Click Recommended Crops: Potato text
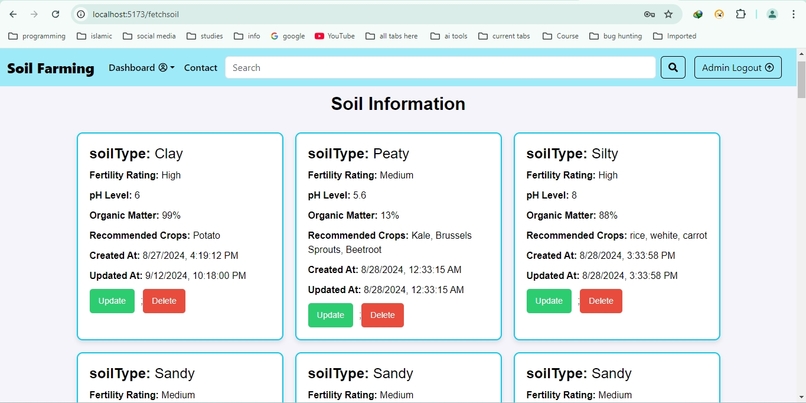This screenshot has width=806, height=403. [x=155, y=235]
